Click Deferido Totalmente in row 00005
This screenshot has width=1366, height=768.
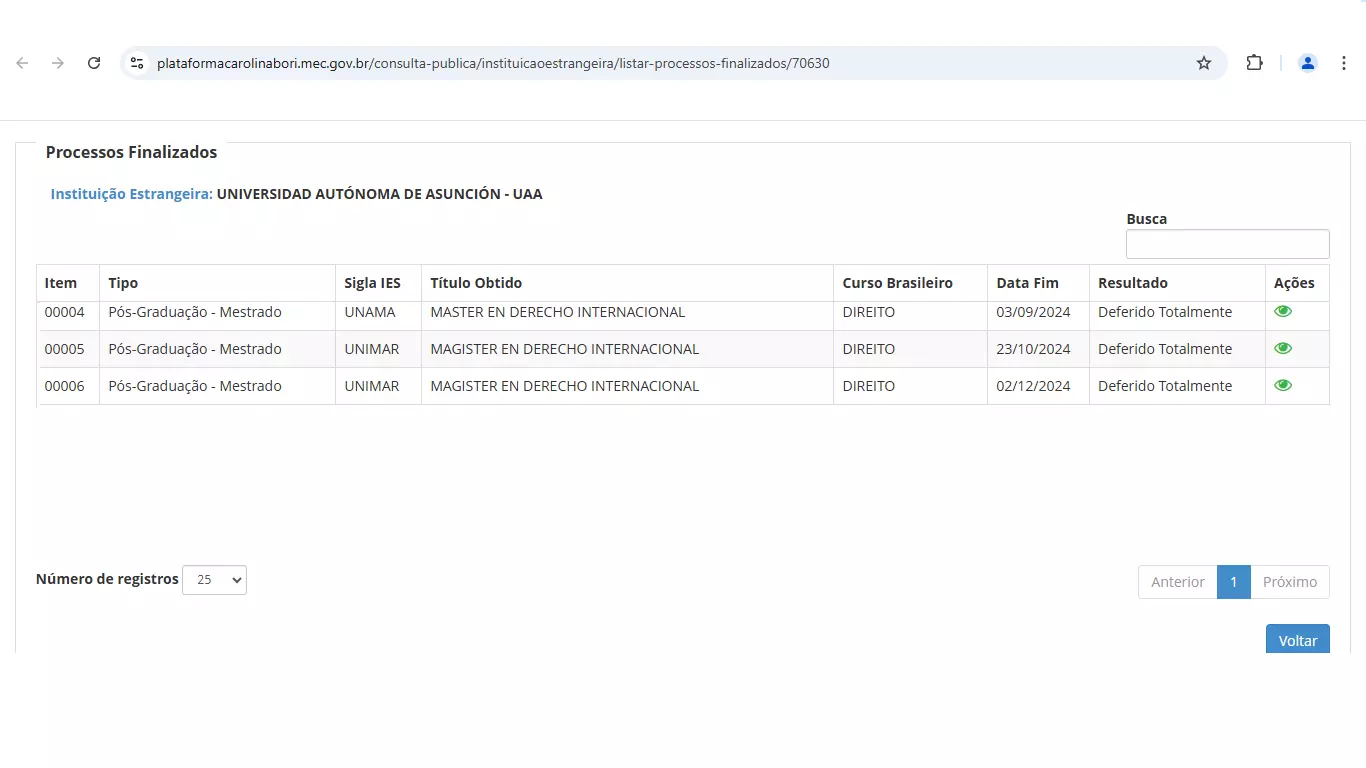click(1165, 349)
